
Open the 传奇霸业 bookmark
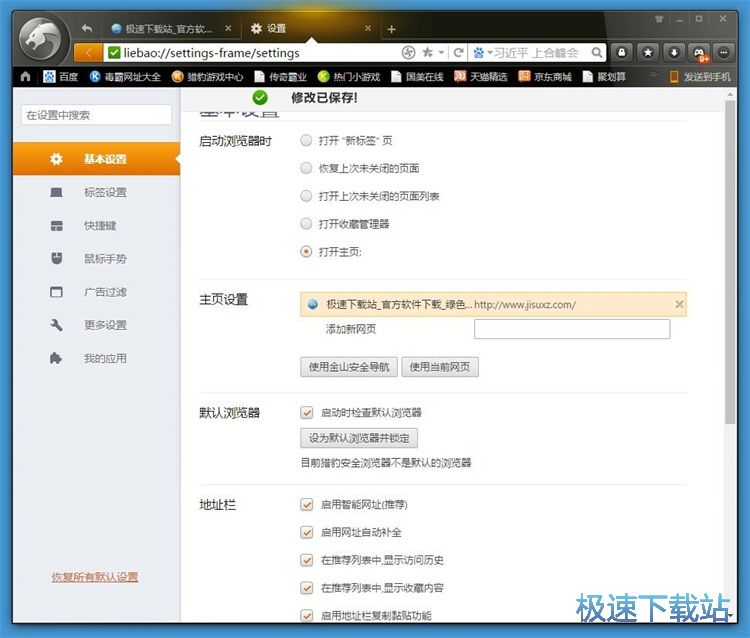pyautogui.click(x=280, y=77)
